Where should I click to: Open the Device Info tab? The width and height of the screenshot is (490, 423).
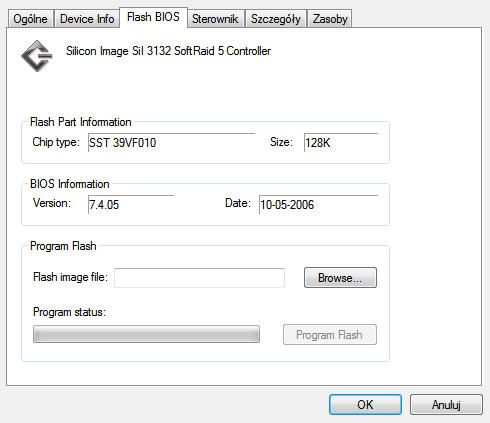87,19
